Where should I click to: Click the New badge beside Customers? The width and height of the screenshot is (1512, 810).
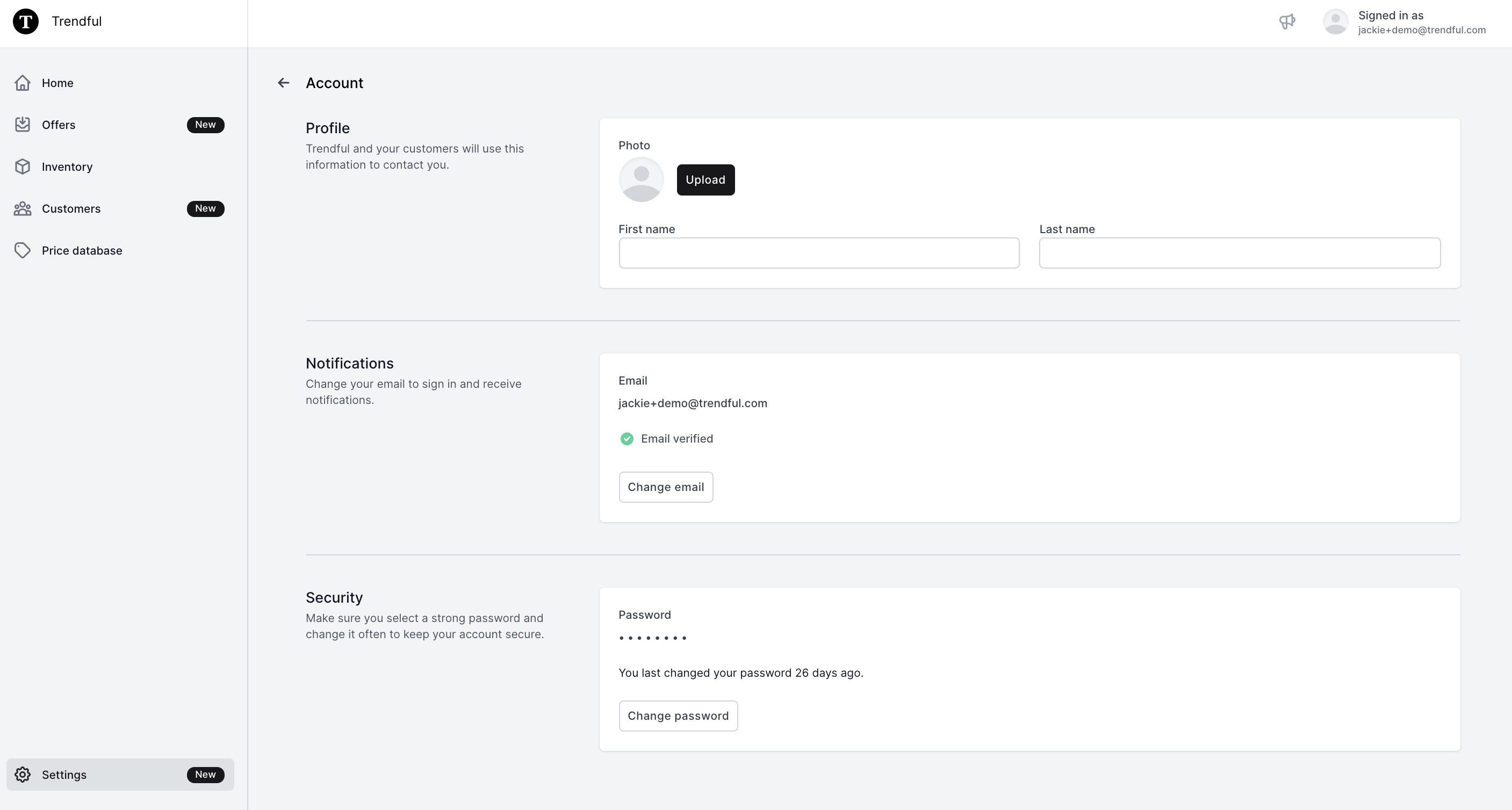[205, 208]
